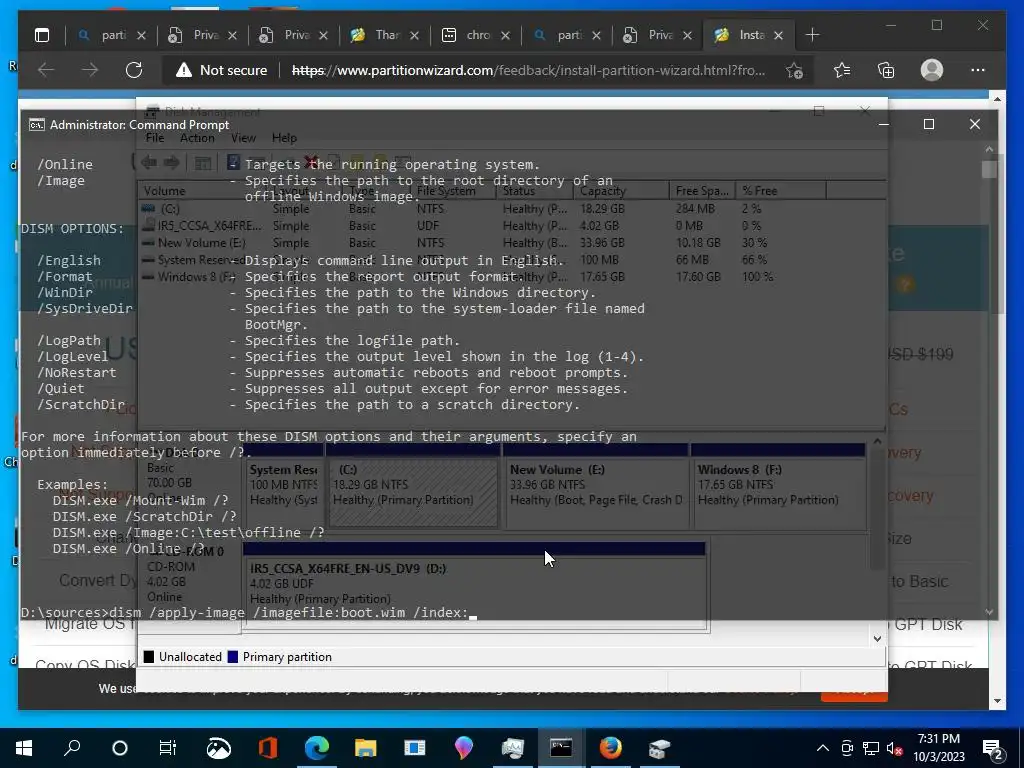Click the muted volume tray icon
The image size is (1024, 768).
(x=894, y=748)
